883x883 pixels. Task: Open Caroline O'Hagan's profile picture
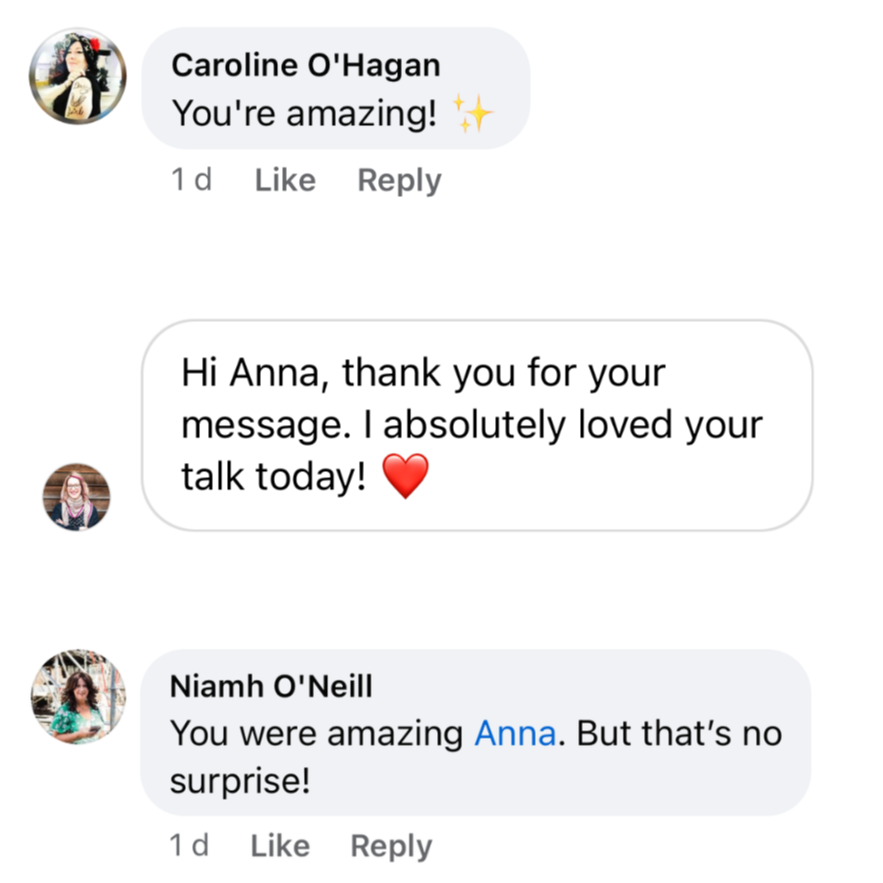tap(78, 76)
